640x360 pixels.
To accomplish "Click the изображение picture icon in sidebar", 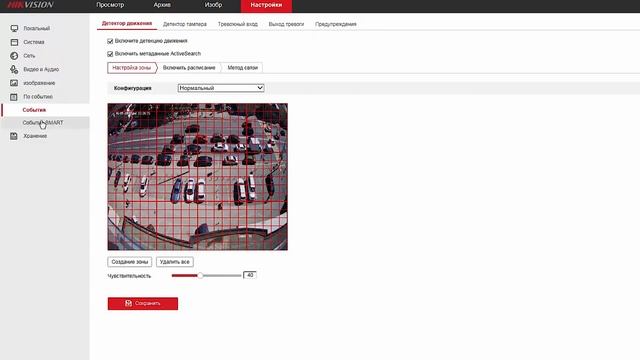I will point(14,83).
